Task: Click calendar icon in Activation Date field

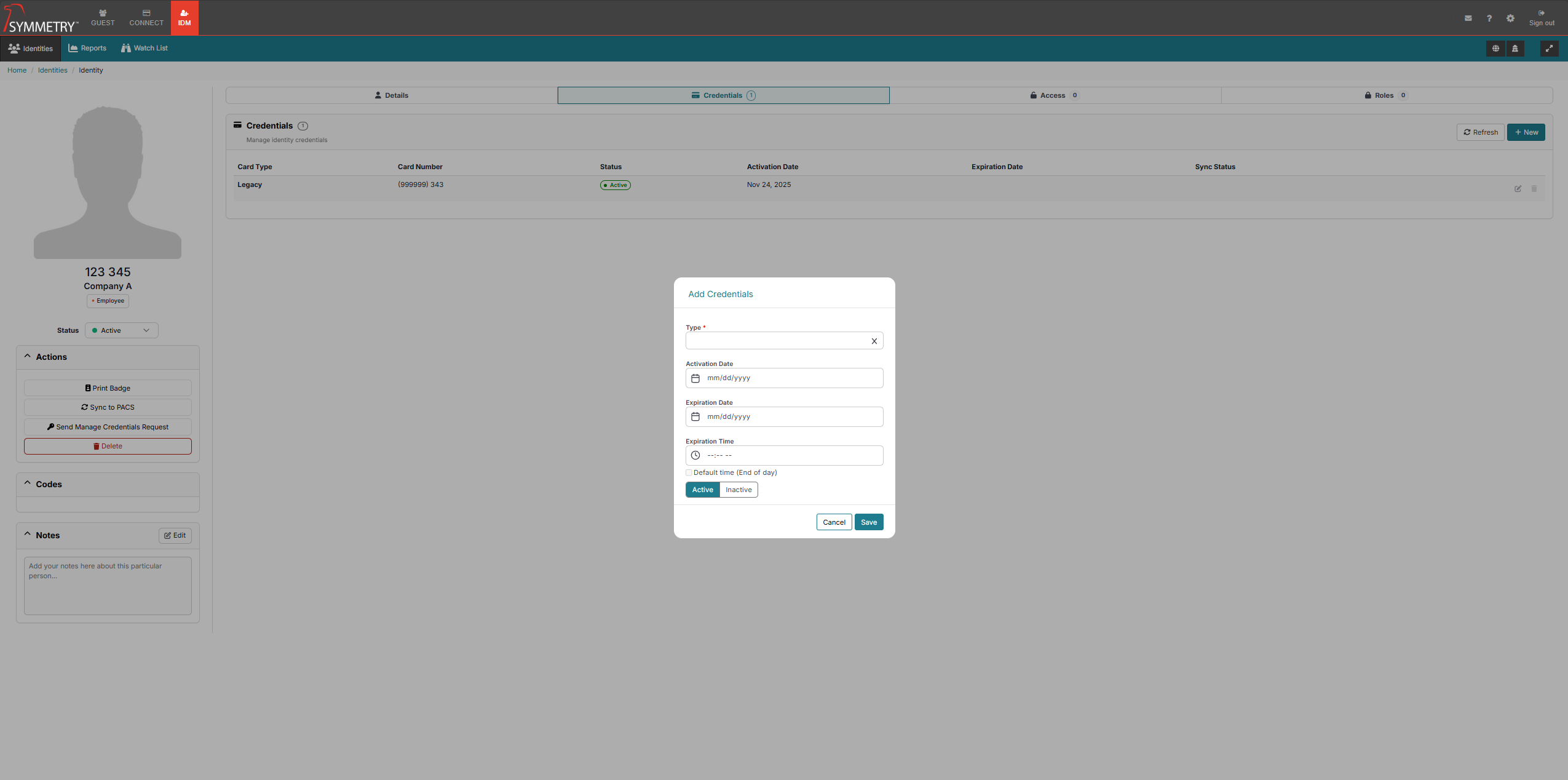Action: click(x=695, y=378)
